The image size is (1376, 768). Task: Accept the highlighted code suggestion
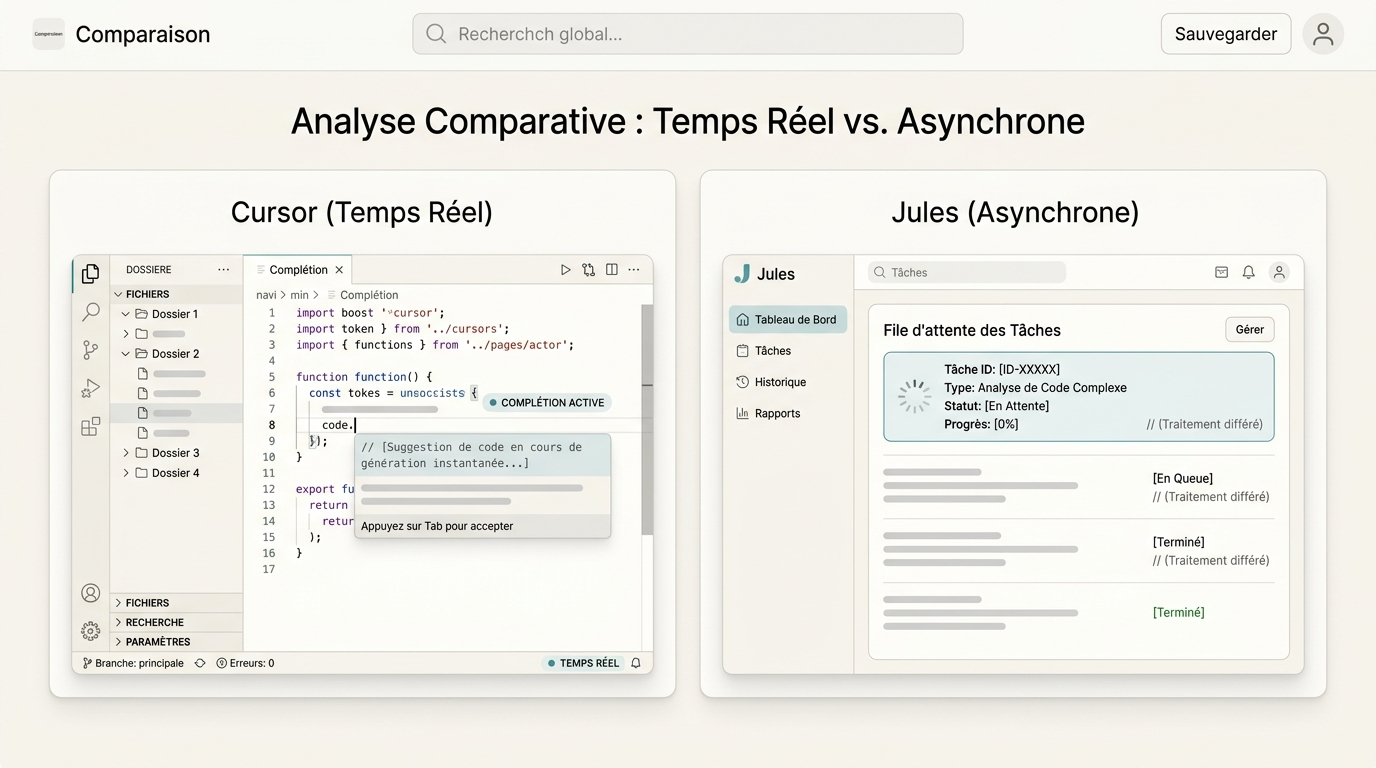(482, 455)
